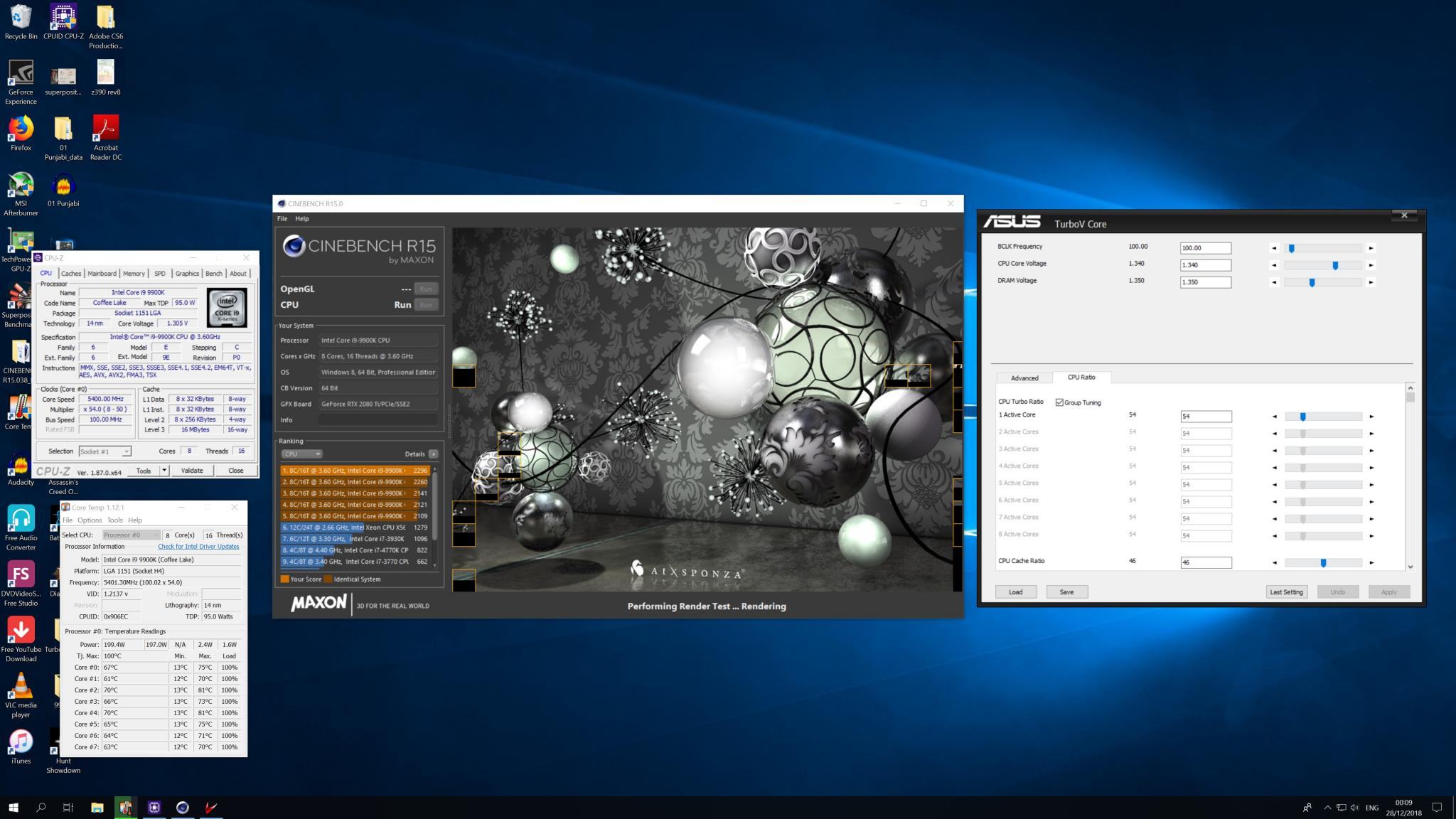Click the Cinebench ranking list scrollbar

click(x=434, y=517)
